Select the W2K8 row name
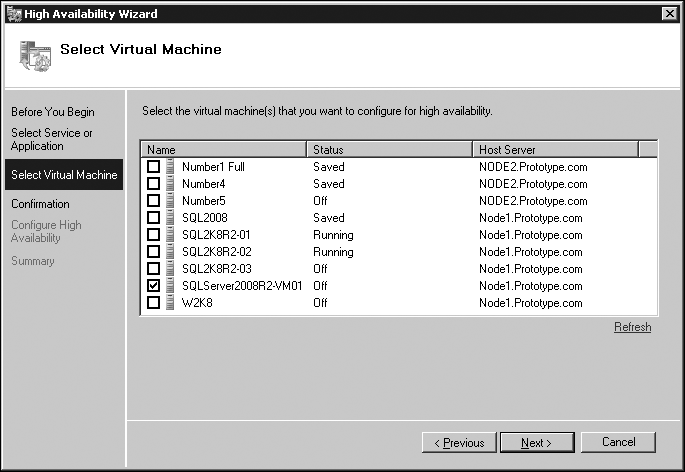The height and width of the screenshot is (472, 685). click(x=197, y=303)
